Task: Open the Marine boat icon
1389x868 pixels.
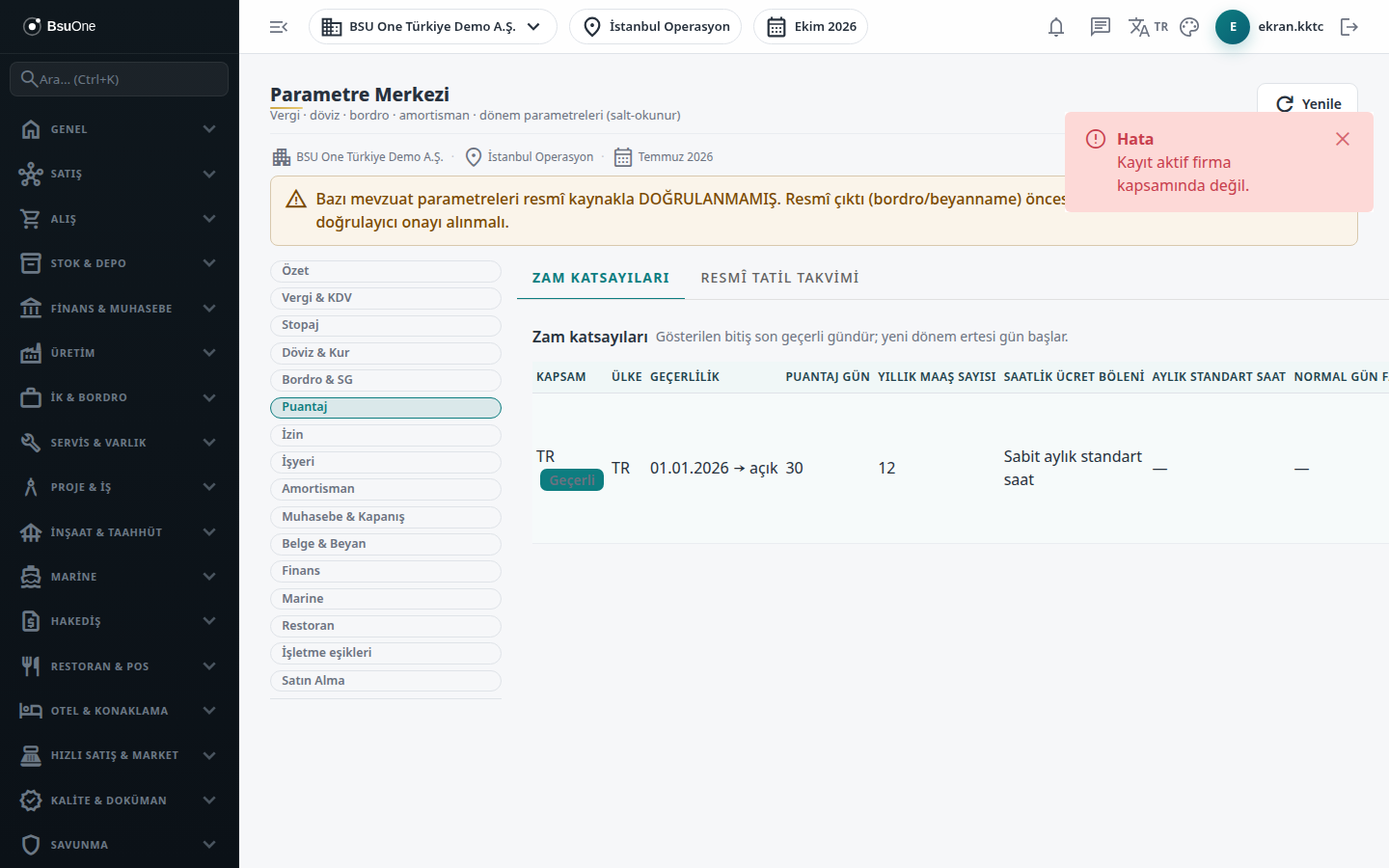Action: pyautogui.click(x=31, y=577)
